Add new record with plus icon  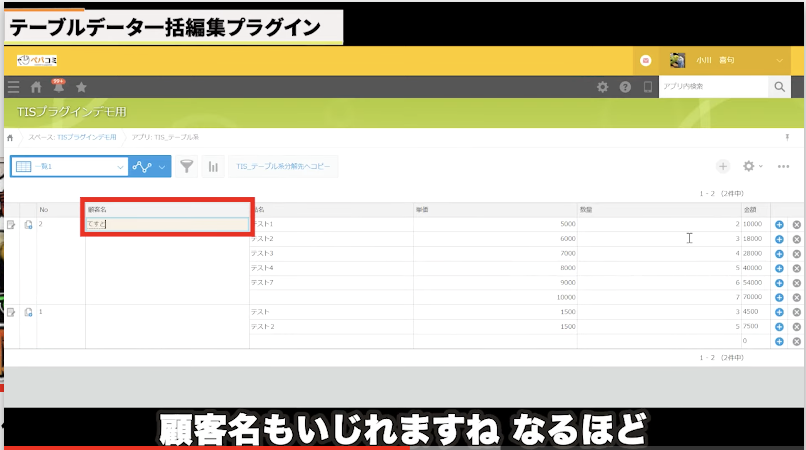722,166
